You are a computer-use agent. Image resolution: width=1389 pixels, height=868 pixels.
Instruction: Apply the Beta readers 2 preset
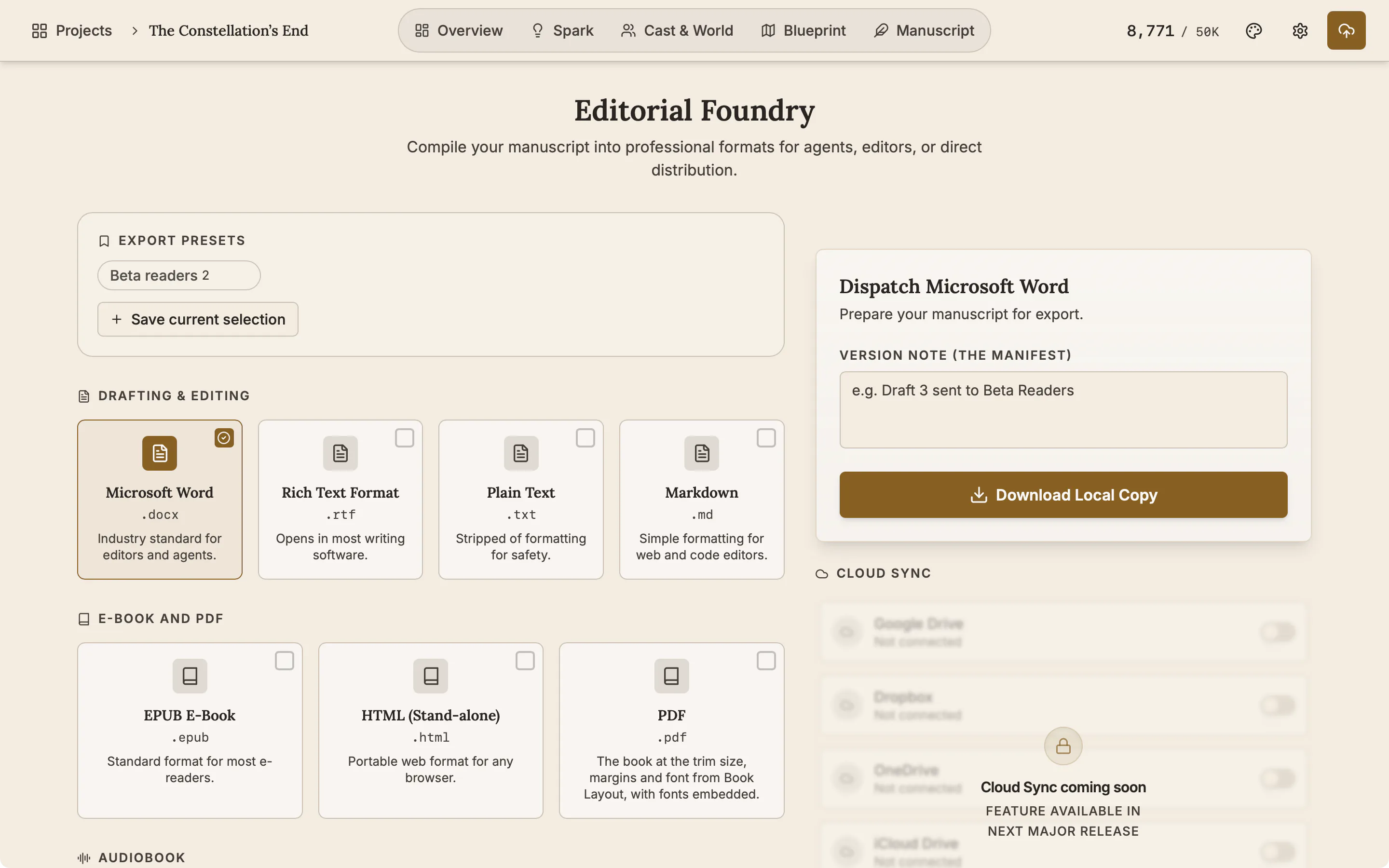(x=179, y=275)
